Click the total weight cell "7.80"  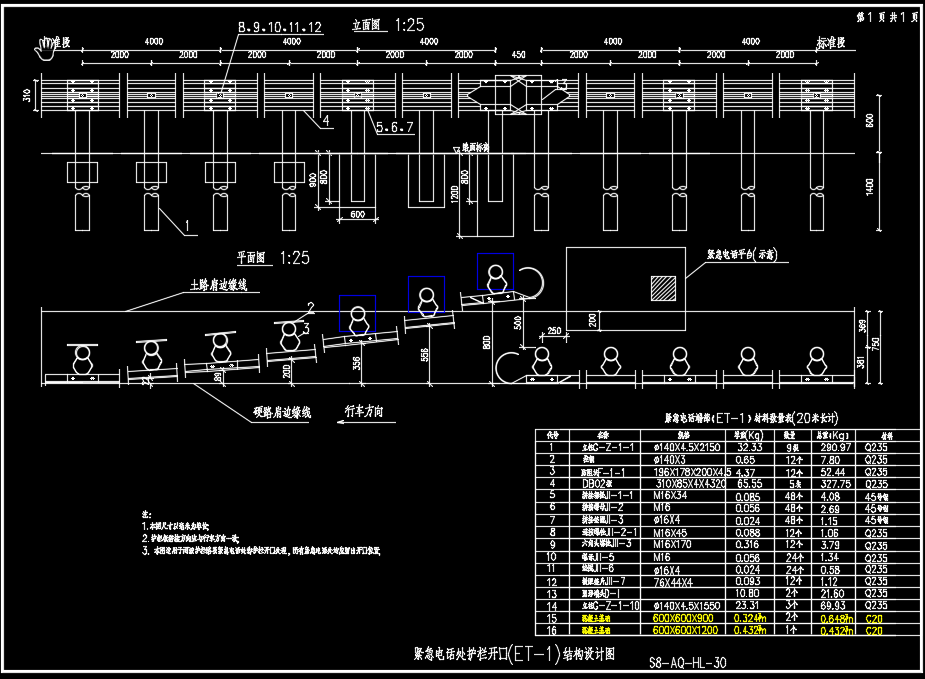coord(830,460)
